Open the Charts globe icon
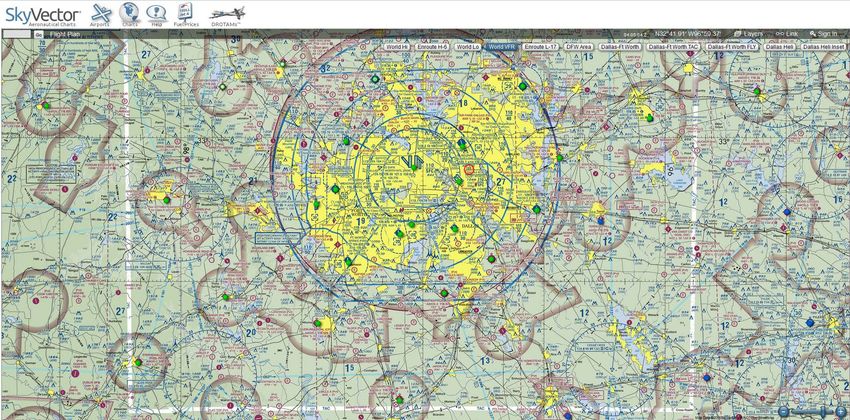The image size is (850, 420). pos(129,14)
